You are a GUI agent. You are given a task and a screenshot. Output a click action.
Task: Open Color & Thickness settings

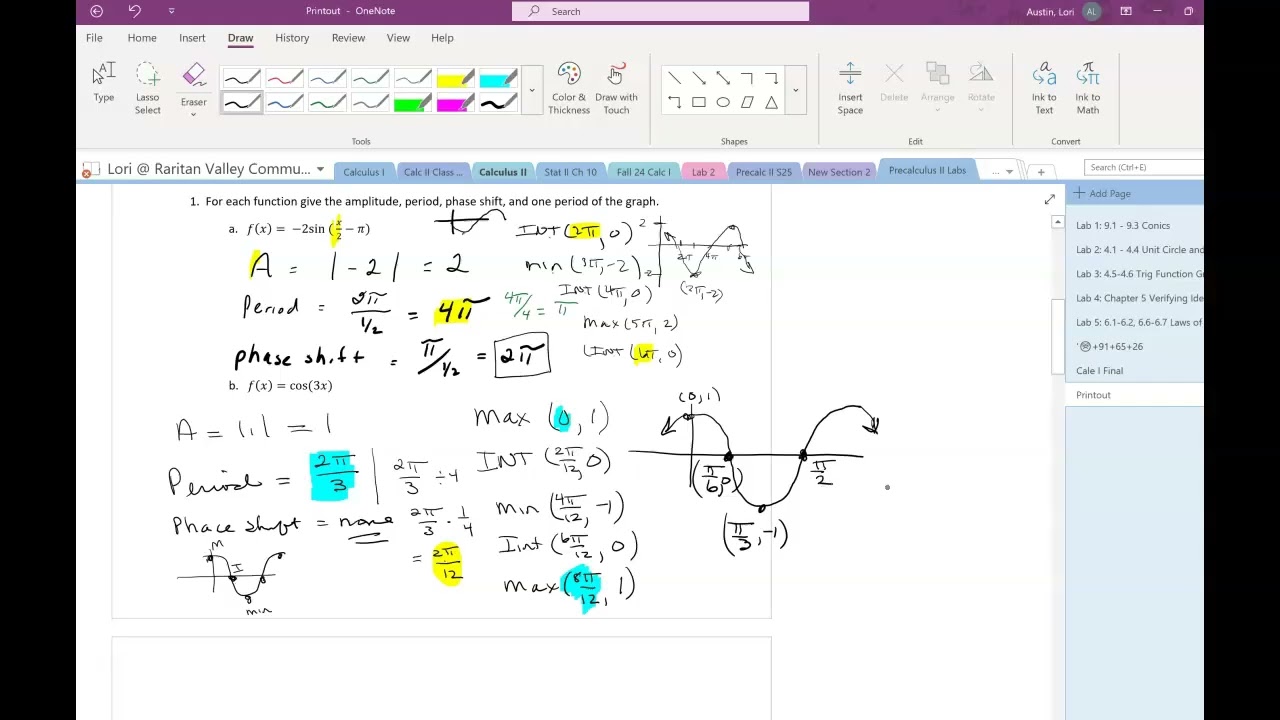click(x=569, y=88)
